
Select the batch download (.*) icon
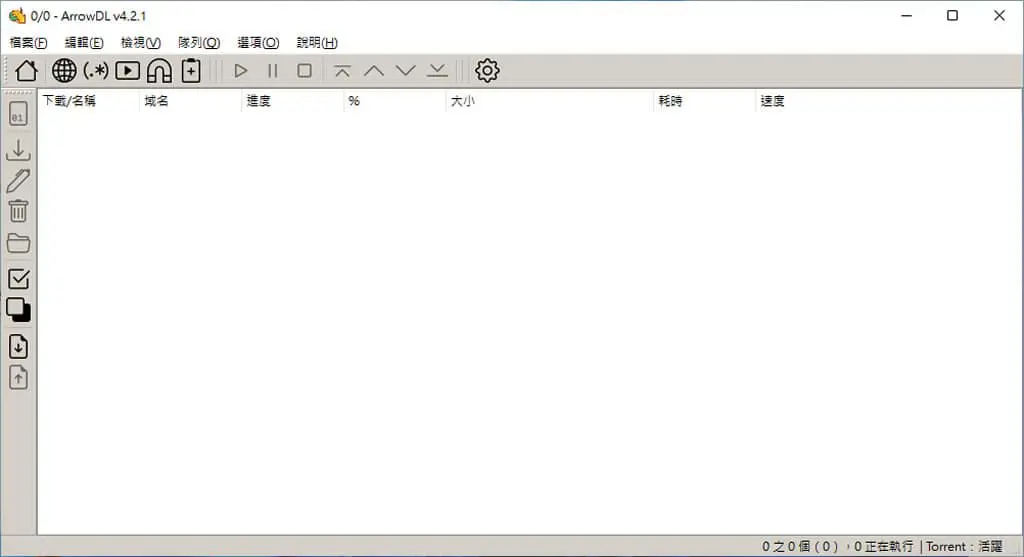(x=96, y=71)
